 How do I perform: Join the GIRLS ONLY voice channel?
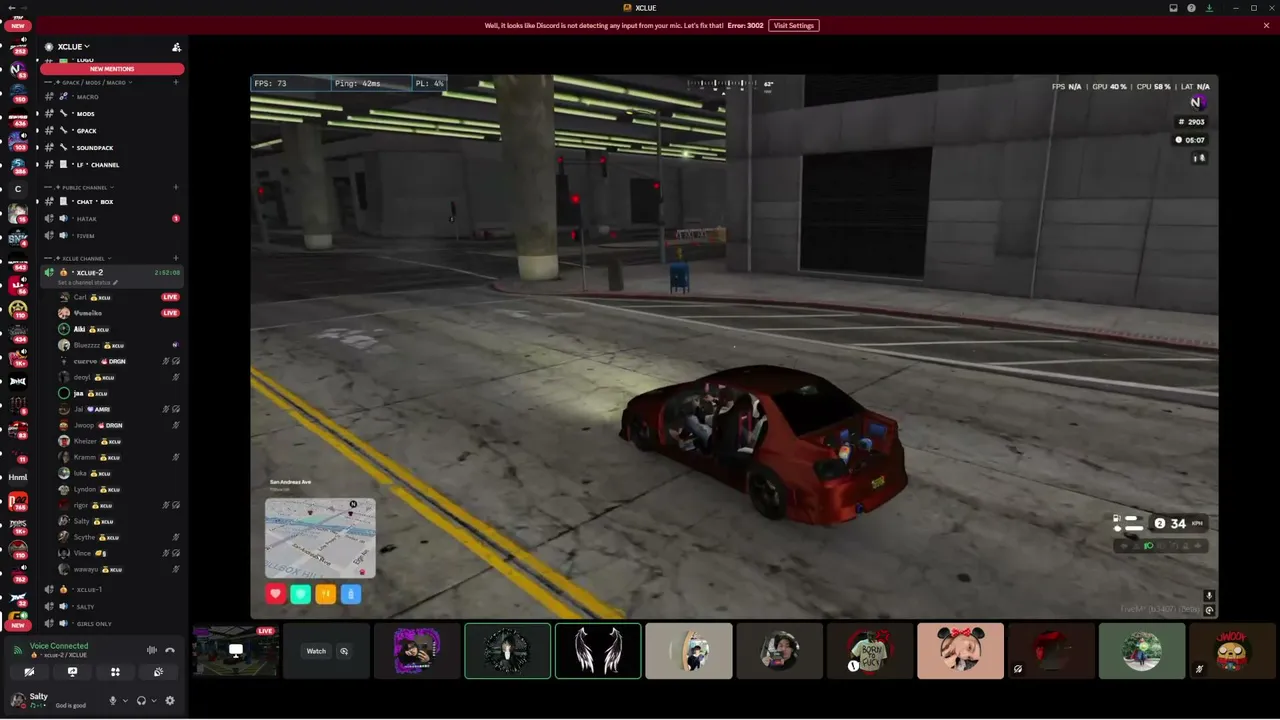pyautogui.click(x=112, y=624)
